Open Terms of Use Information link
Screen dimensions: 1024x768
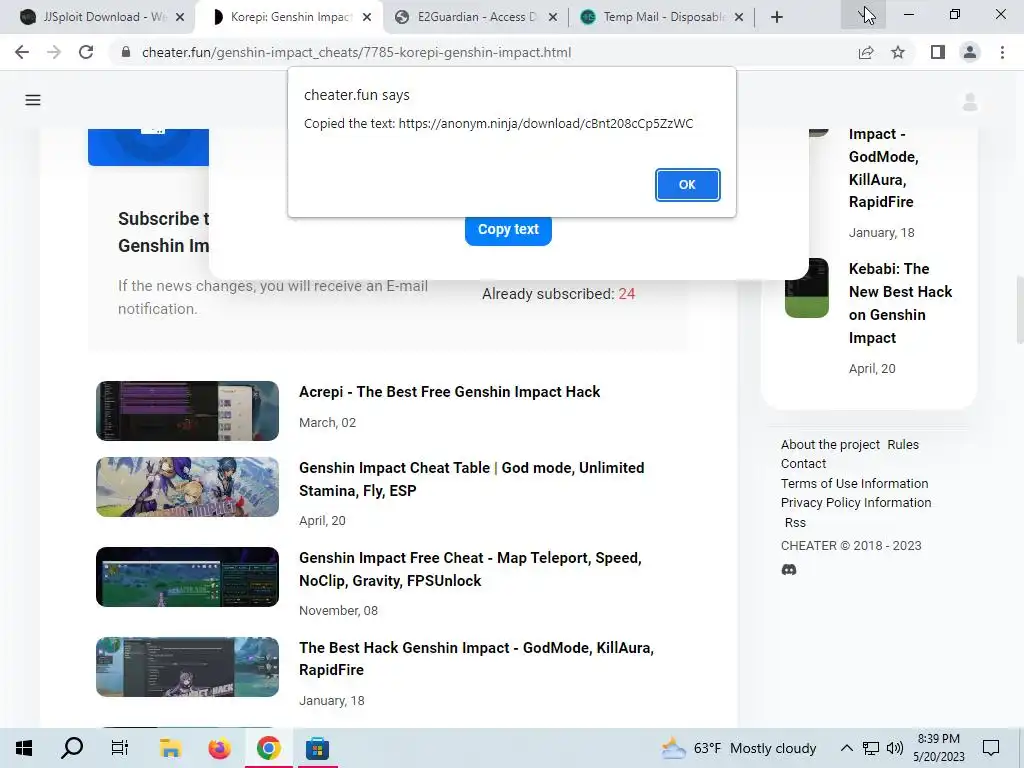point(854,483)
